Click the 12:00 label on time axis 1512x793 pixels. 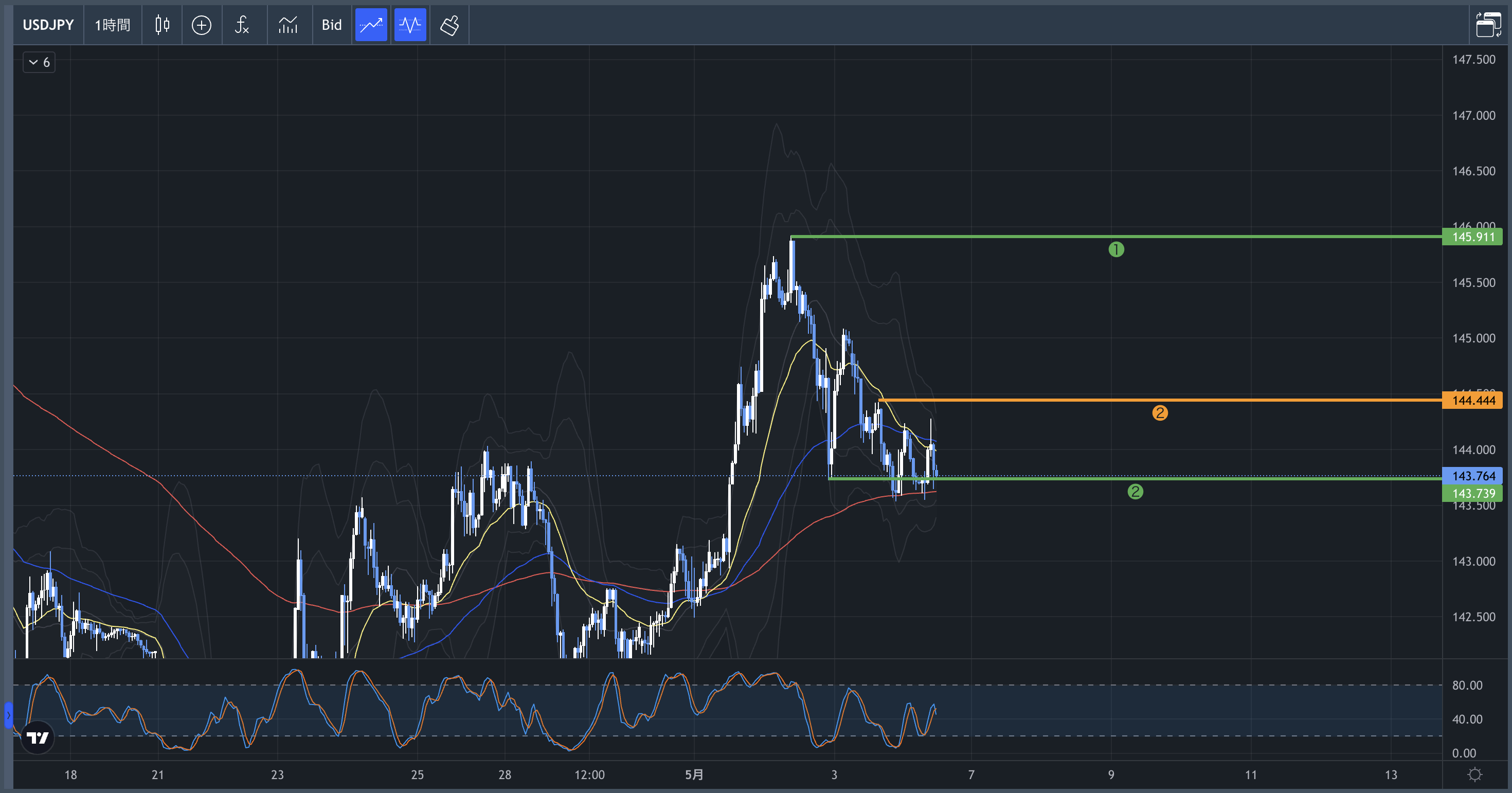589,775
